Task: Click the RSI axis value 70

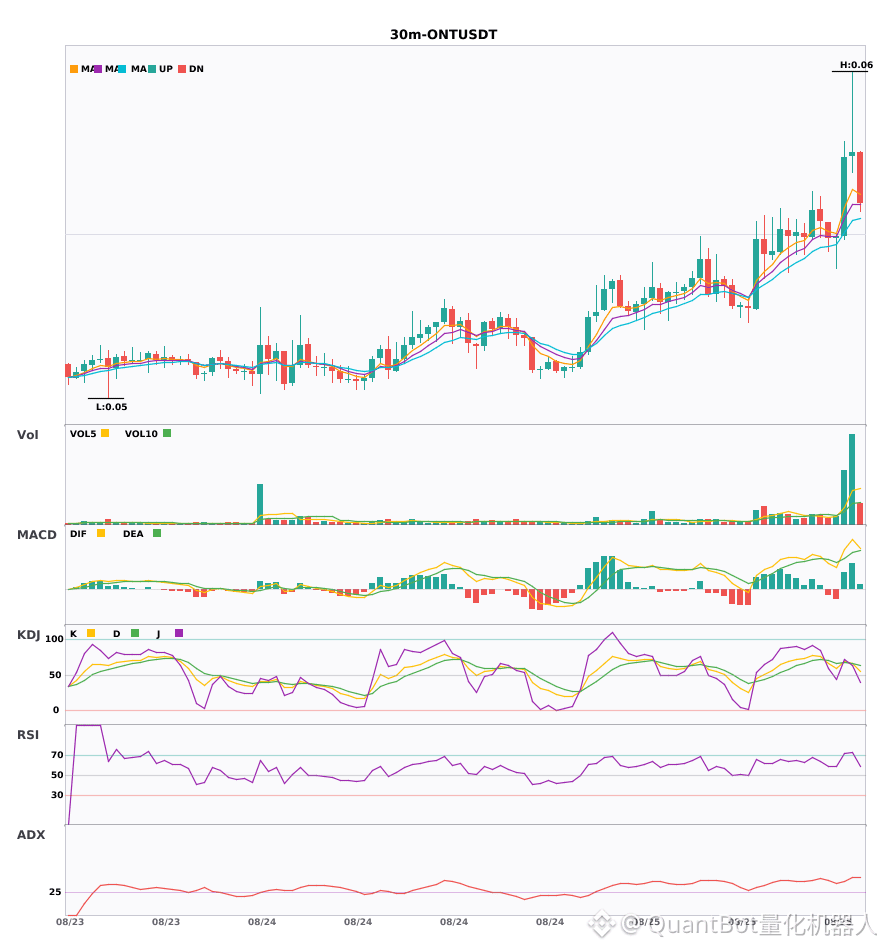Action: pyautogui.click(x=57, y=755)
